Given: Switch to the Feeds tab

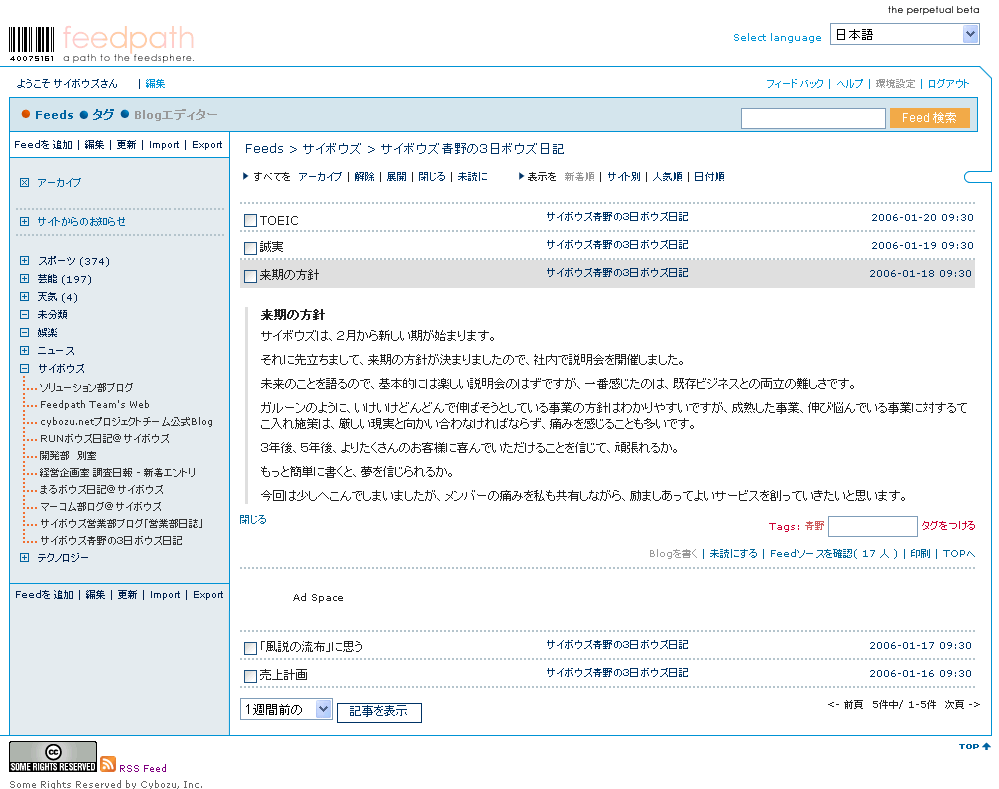Looking at the screenshot, I should (x=54, y=115).
